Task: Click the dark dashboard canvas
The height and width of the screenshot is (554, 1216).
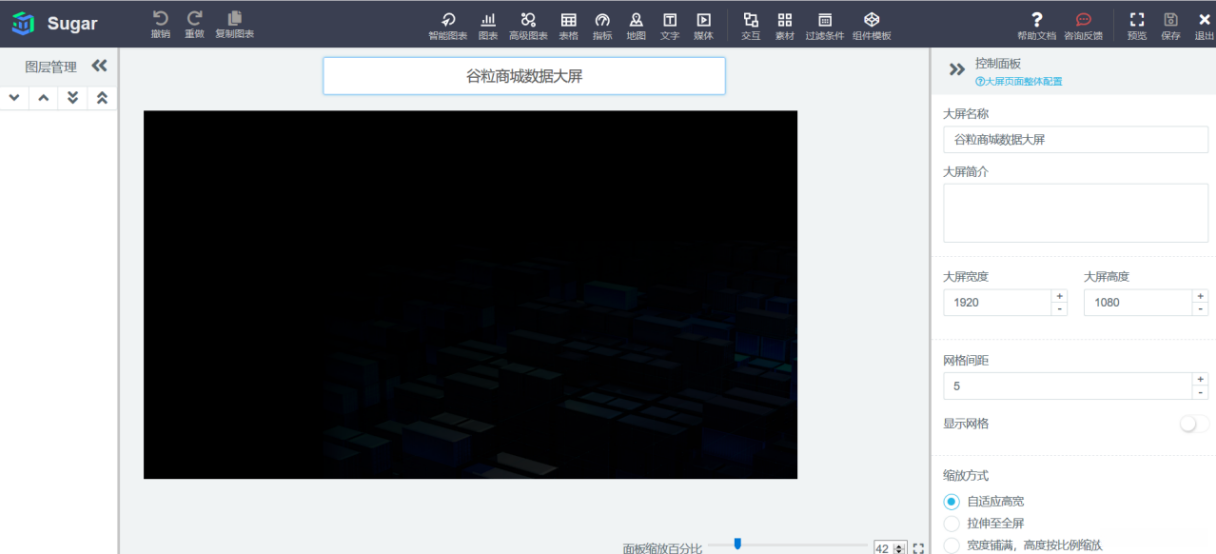Action: pyautogui.click(x=470, y=294)
